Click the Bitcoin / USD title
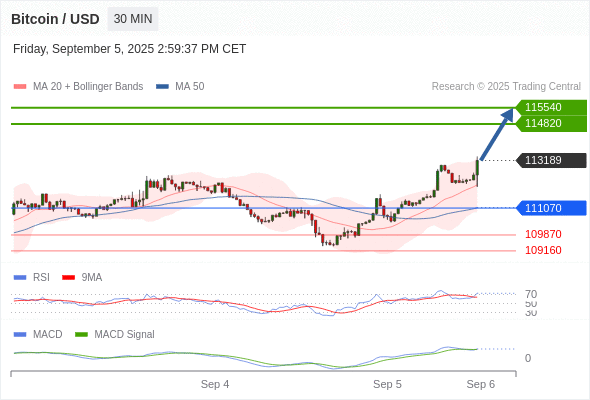 (x=55, y=19)
